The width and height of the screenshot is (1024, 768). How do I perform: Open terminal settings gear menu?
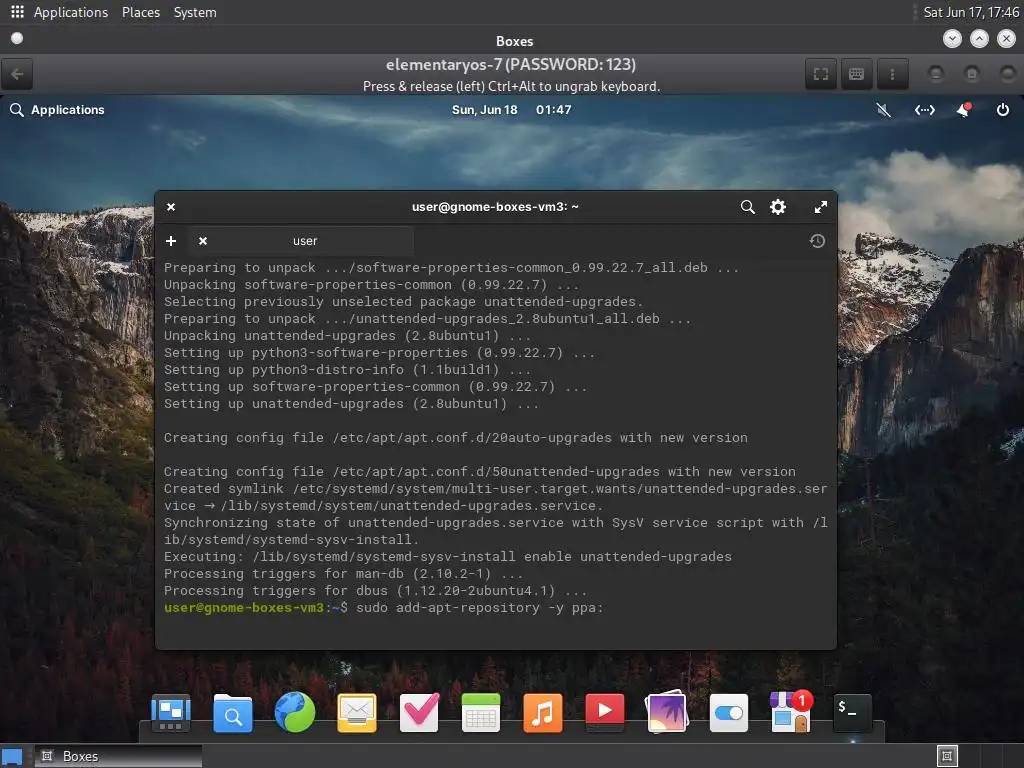pyautogui.click(x=778, y=207)
